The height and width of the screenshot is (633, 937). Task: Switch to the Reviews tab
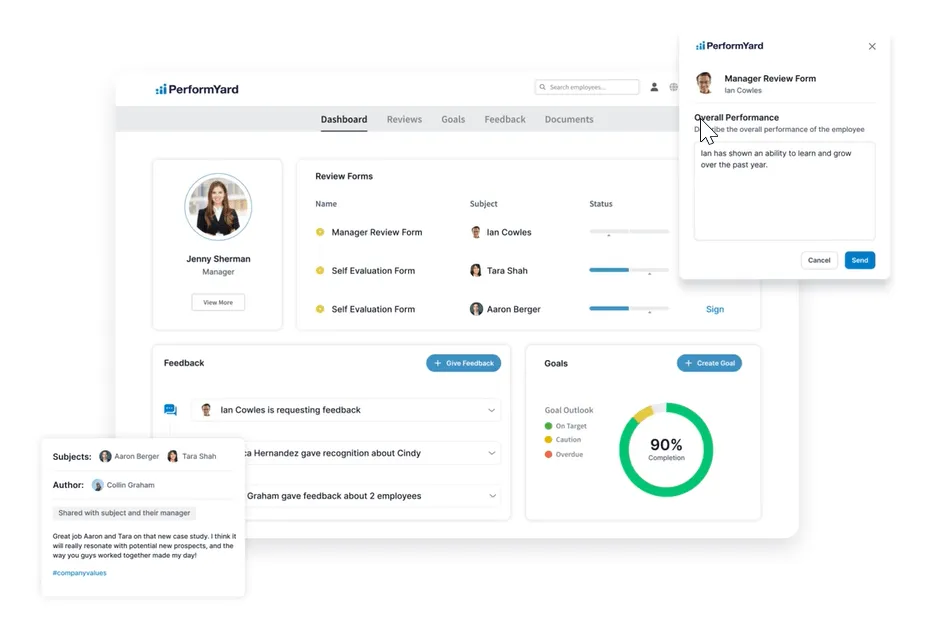coord(404,119)
